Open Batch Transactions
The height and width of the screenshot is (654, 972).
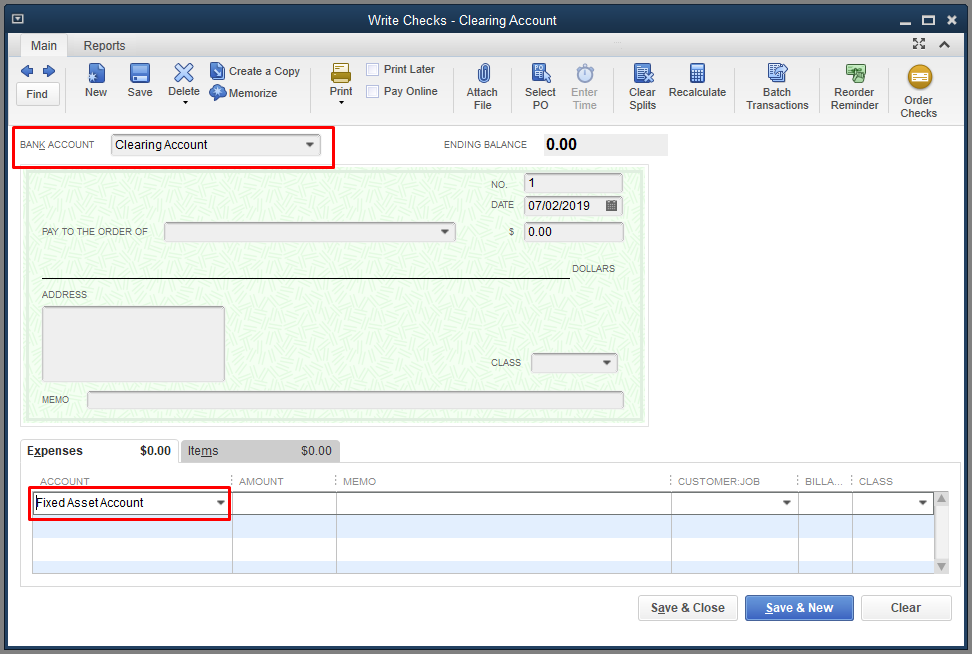[x=777, y=87]
